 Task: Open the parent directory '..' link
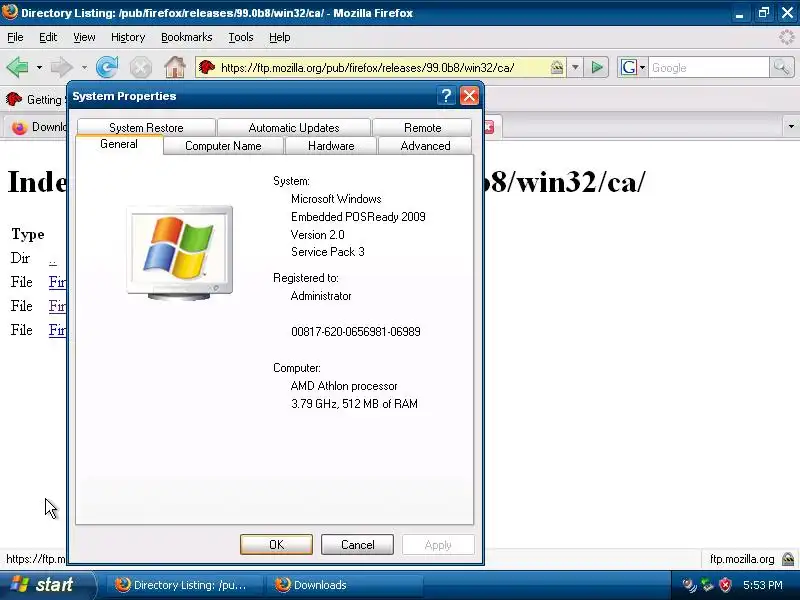[x=53, y=259]
